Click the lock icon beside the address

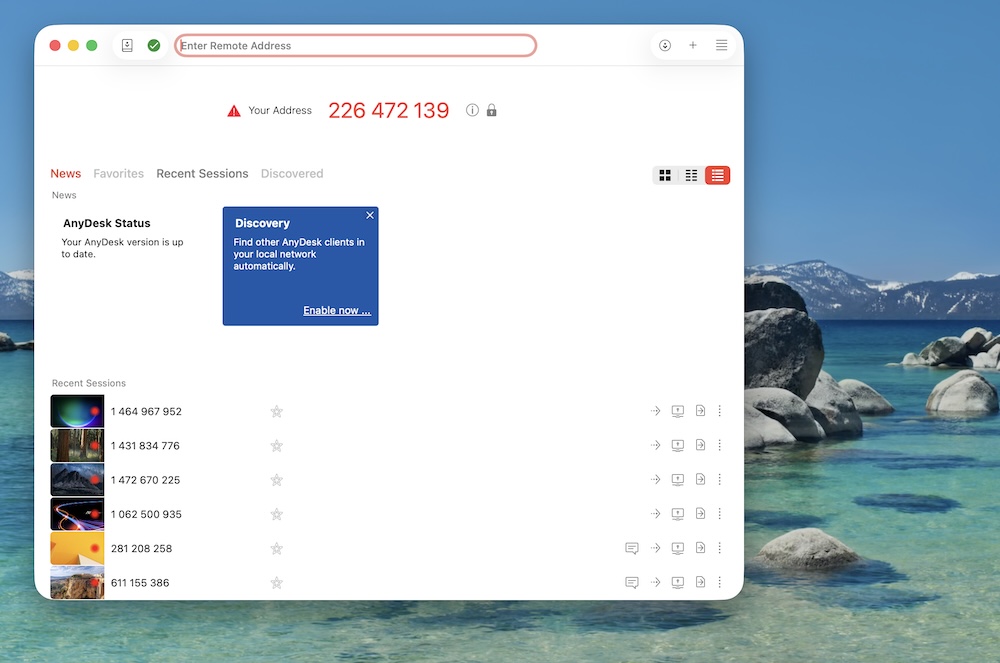click(491, 110)
